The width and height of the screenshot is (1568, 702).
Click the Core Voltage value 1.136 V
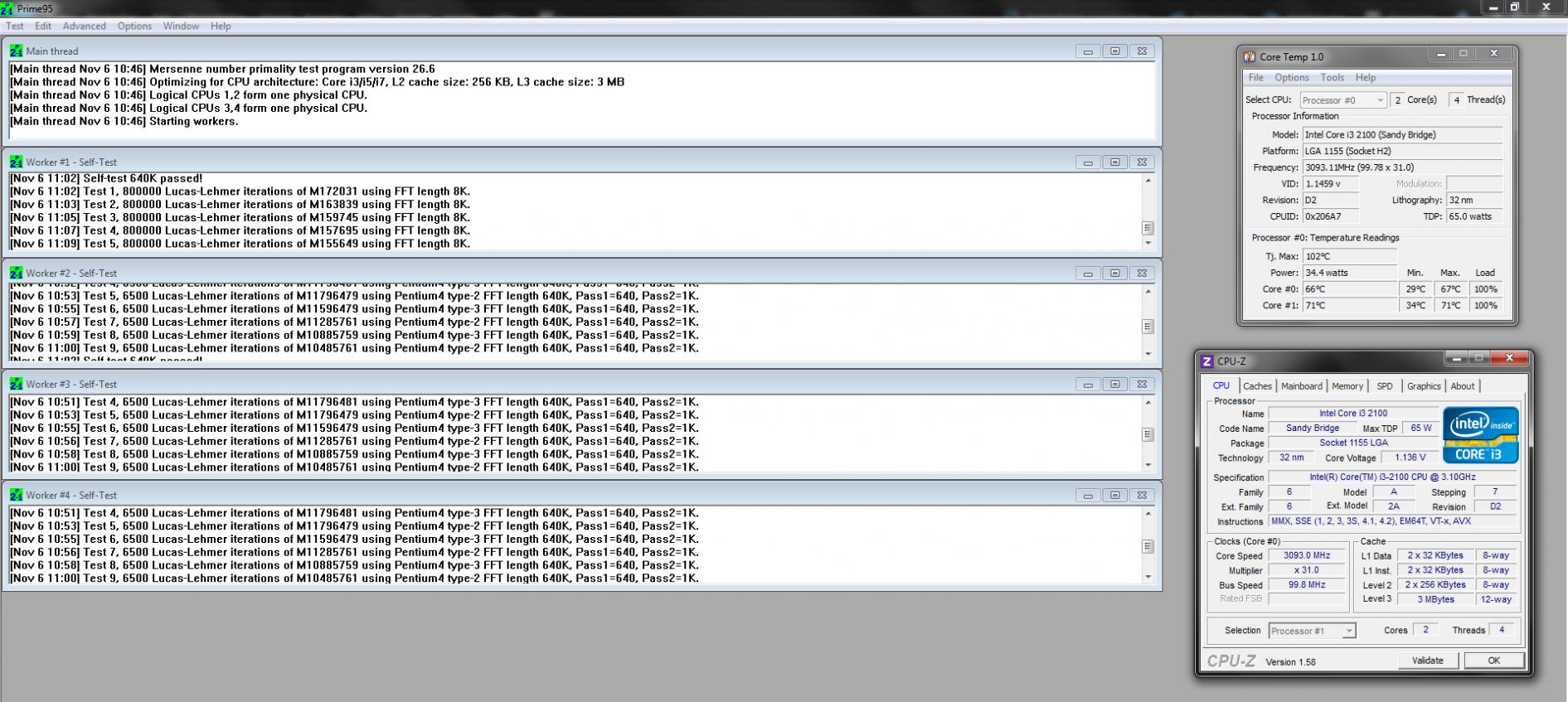coord(1410,458)
